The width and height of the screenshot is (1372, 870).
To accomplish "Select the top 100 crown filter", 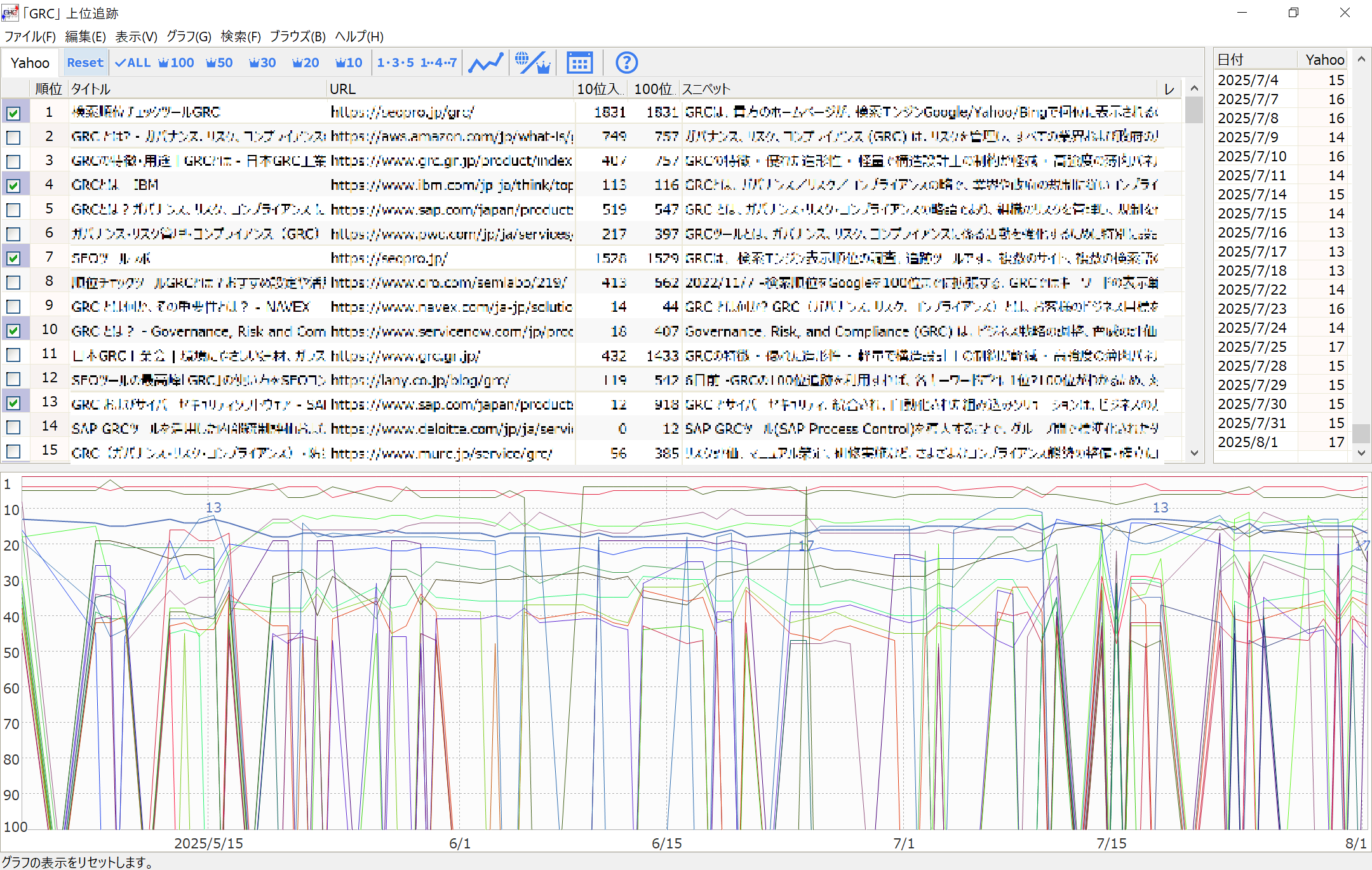I will [x=176, y=63].
